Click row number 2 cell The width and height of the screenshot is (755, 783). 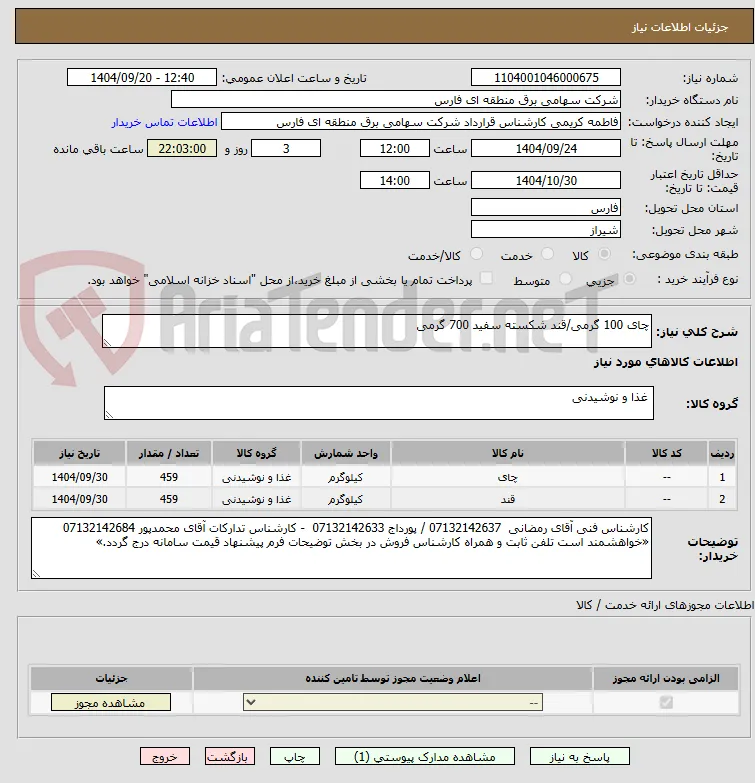point(722,499)
